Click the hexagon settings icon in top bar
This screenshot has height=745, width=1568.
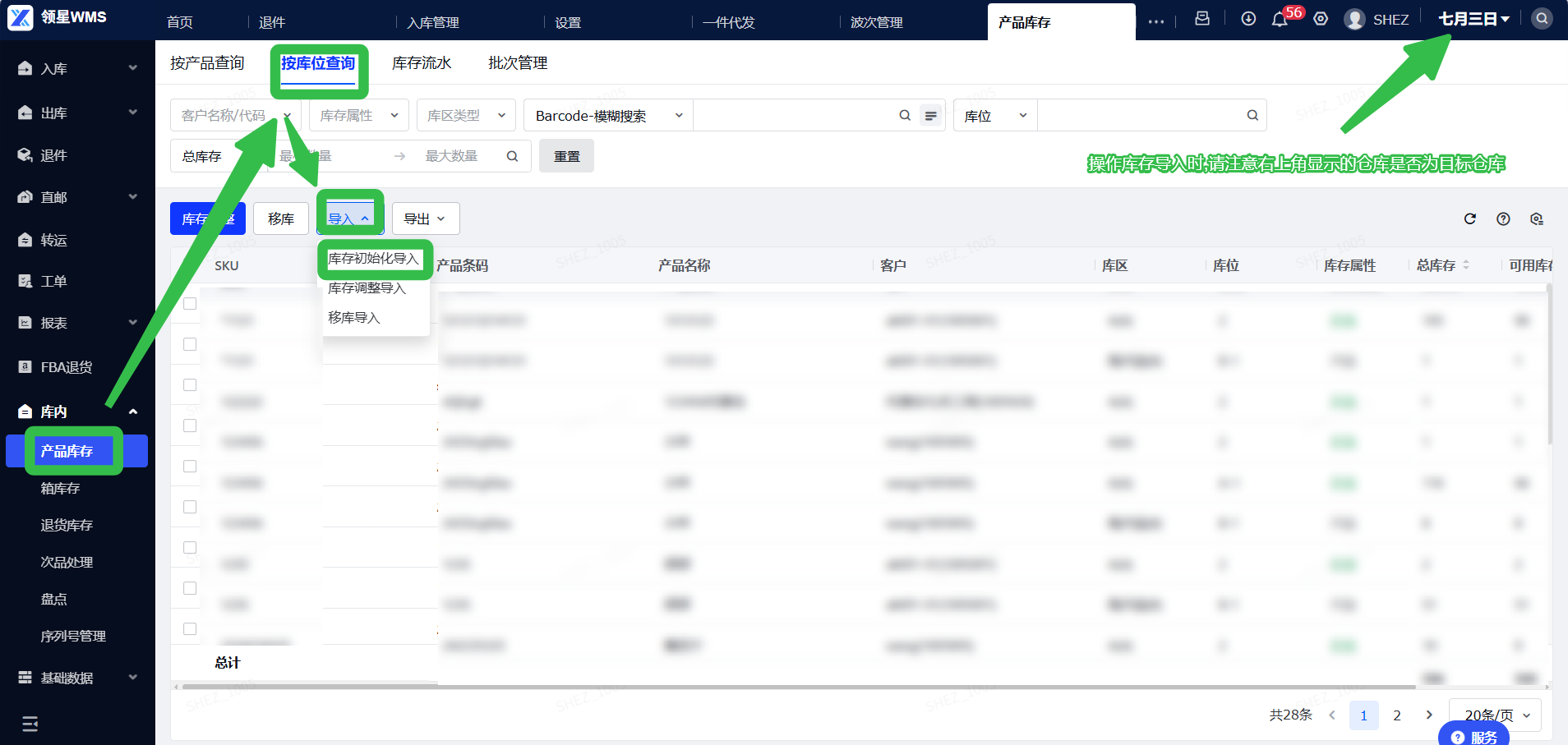coord(1321,18)
